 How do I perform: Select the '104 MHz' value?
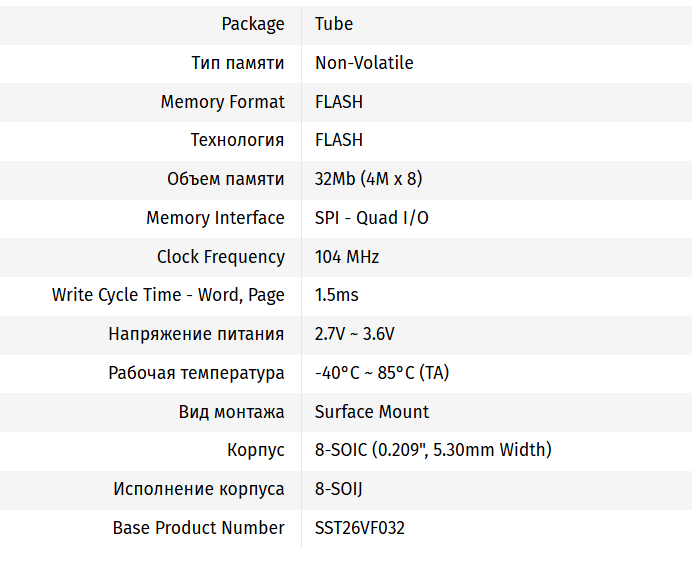click(x=347, y=257)
